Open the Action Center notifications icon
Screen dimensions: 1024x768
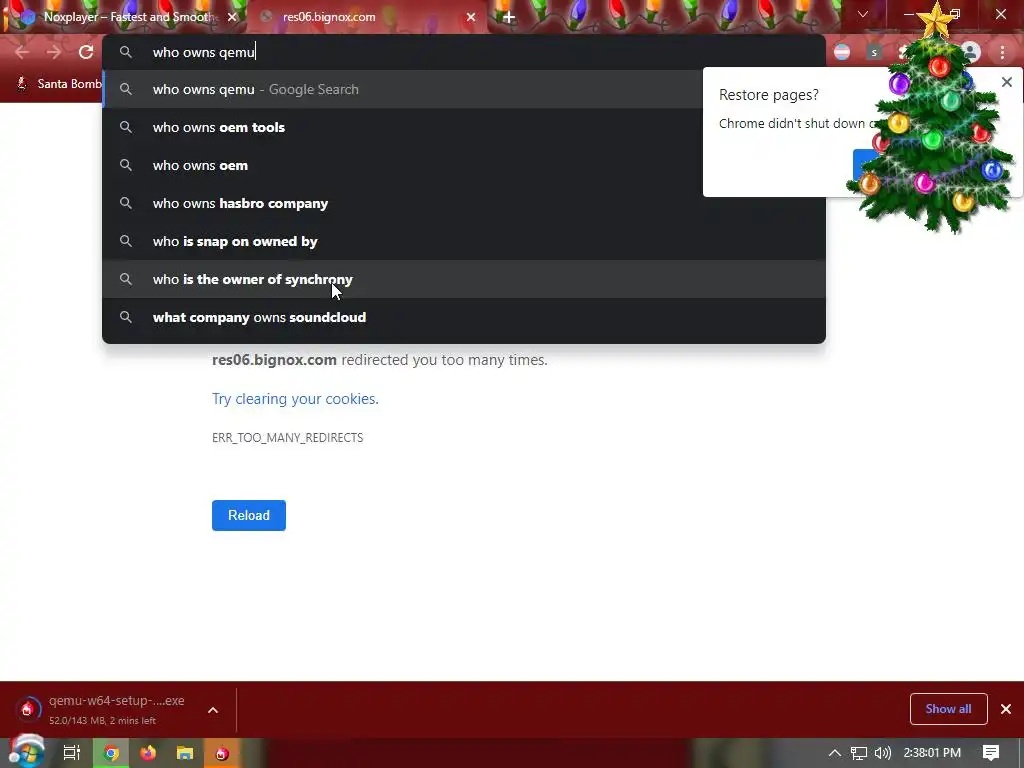[991, 753]
